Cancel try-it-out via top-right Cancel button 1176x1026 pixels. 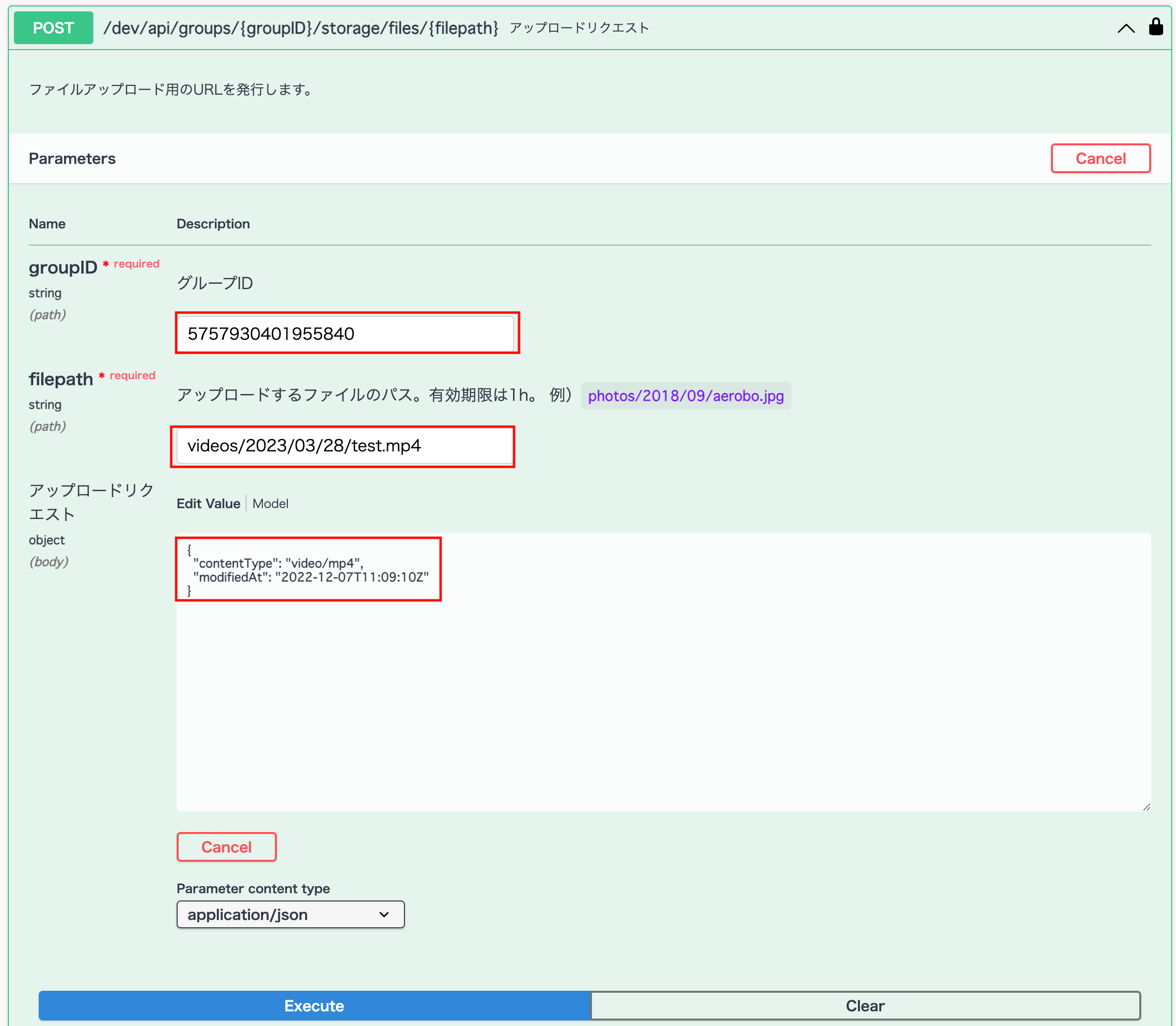tap(1100, 159)
